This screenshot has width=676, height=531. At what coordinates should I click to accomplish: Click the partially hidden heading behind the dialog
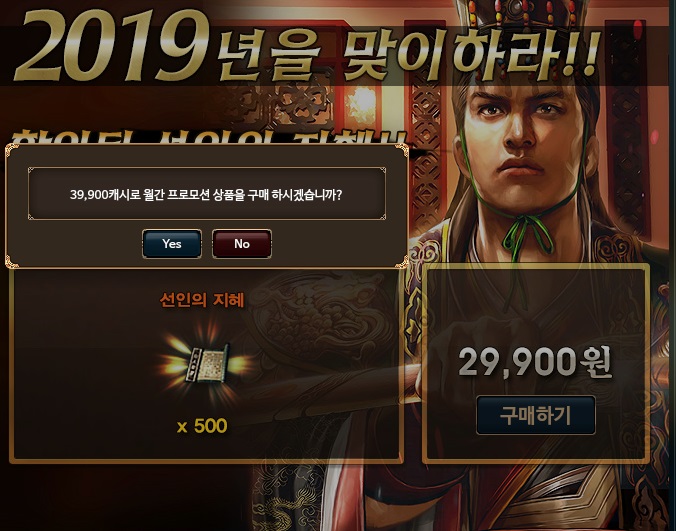[x=209, y=136]
